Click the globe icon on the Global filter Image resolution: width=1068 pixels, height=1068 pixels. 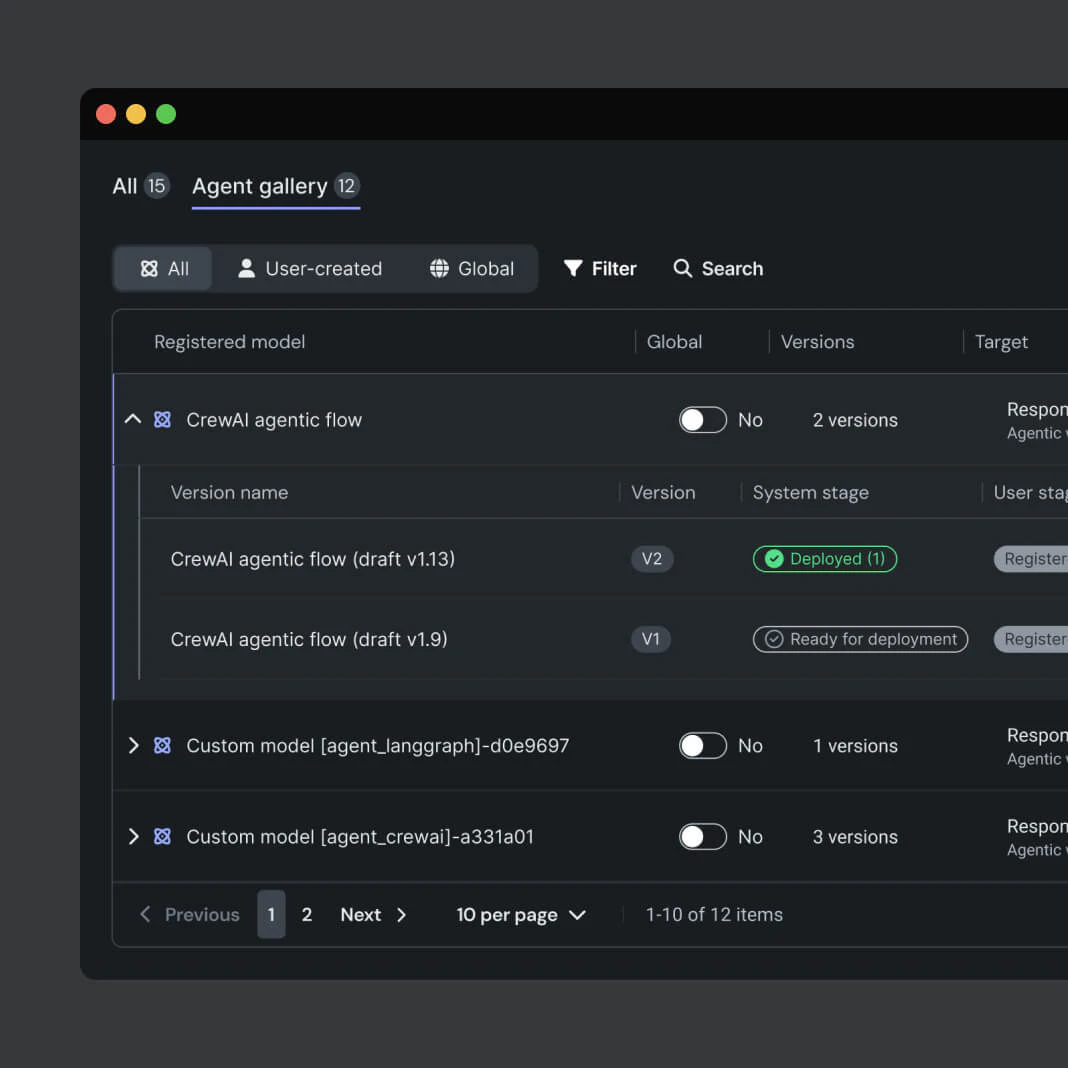click(438, 268)
